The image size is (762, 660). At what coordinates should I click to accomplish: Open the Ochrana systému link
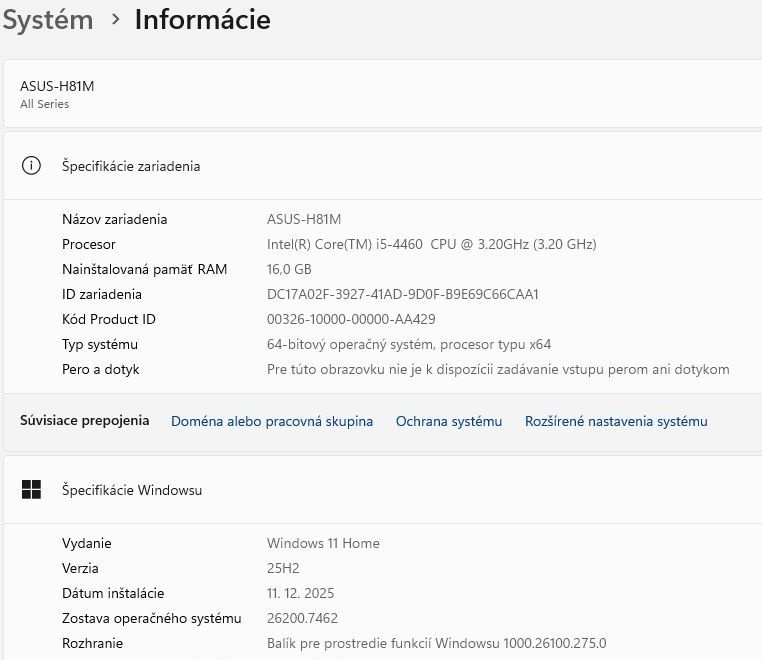(449, 421)
